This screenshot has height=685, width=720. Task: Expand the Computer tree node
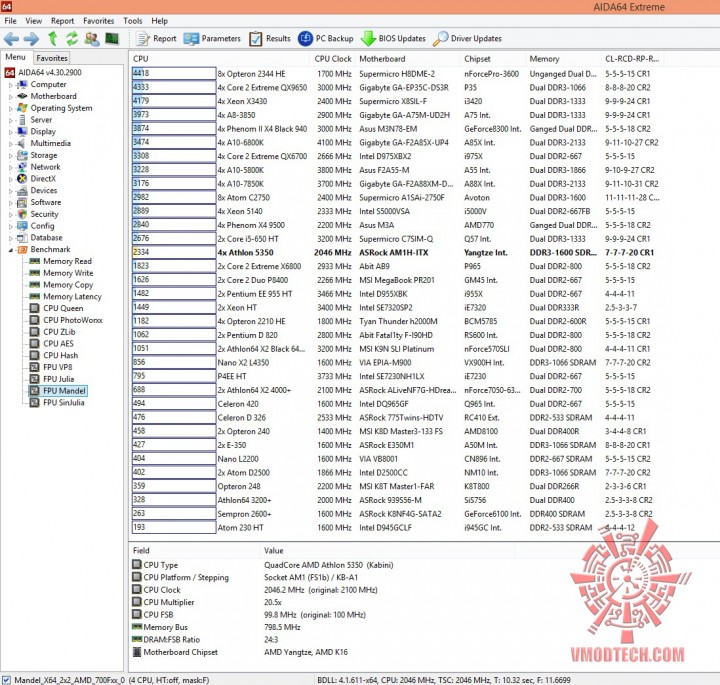(x=11, y=85)
